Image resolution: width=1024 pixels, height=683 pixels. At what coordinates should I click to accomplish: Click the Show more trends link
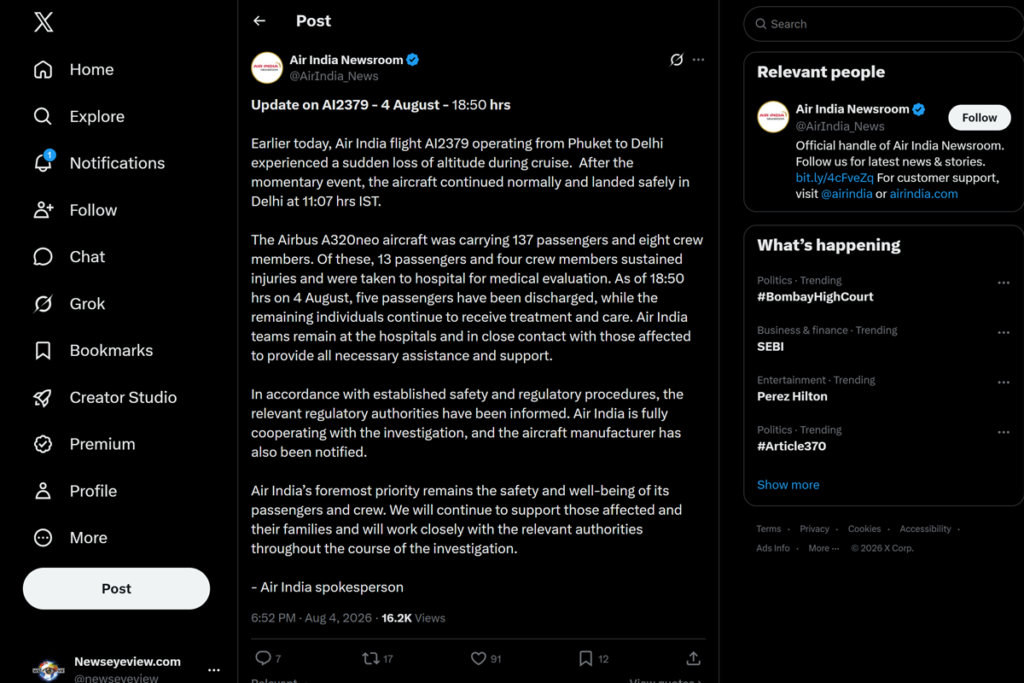(x=788, y=484)
